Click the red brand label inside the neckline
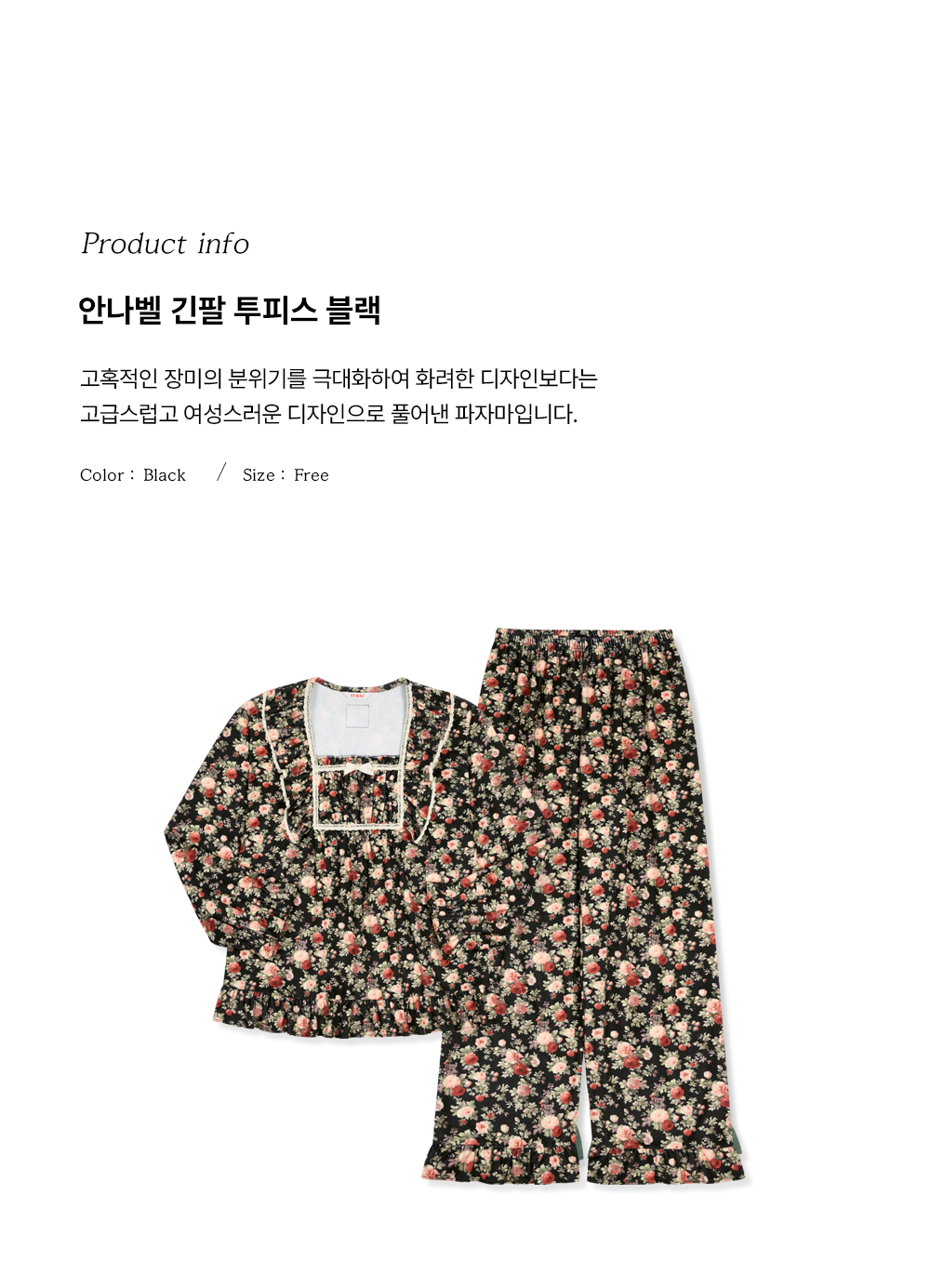The height and width of the screenshot is (1288, 930). click(359, 692)
